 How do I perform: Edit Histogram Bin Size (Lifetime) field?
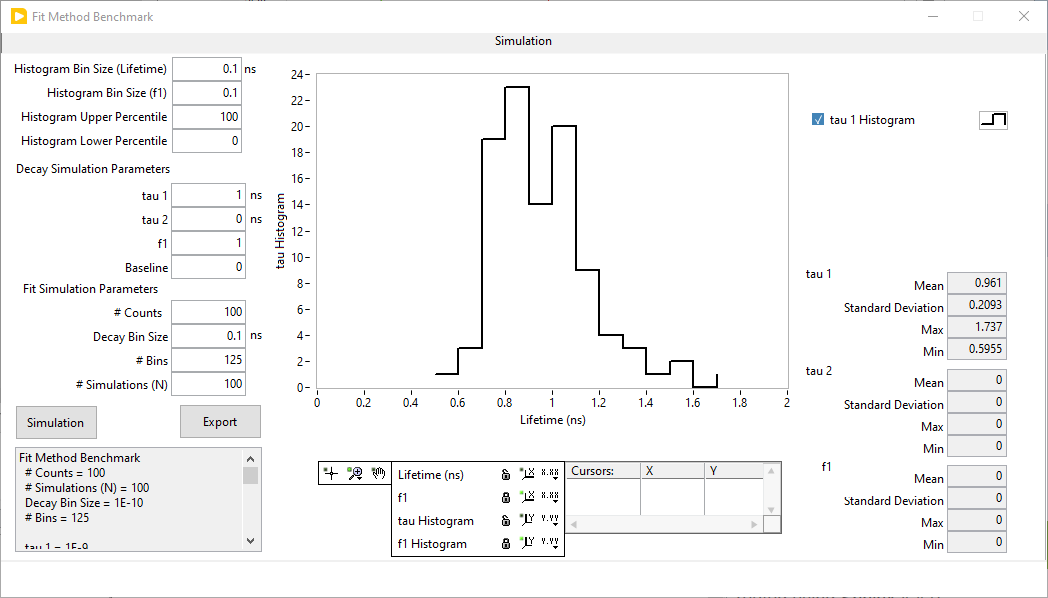coord(207,69)
